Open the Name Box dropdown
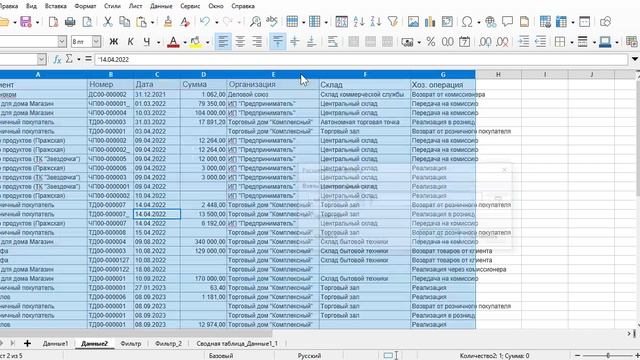This screenshot has height=360, width=640. point(42,60)
